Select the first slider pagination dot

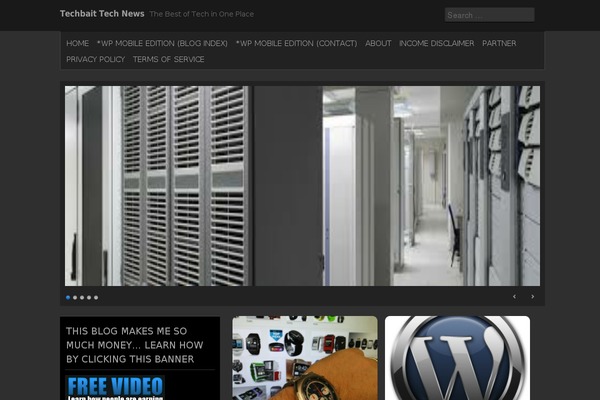[x=68, y=297]
